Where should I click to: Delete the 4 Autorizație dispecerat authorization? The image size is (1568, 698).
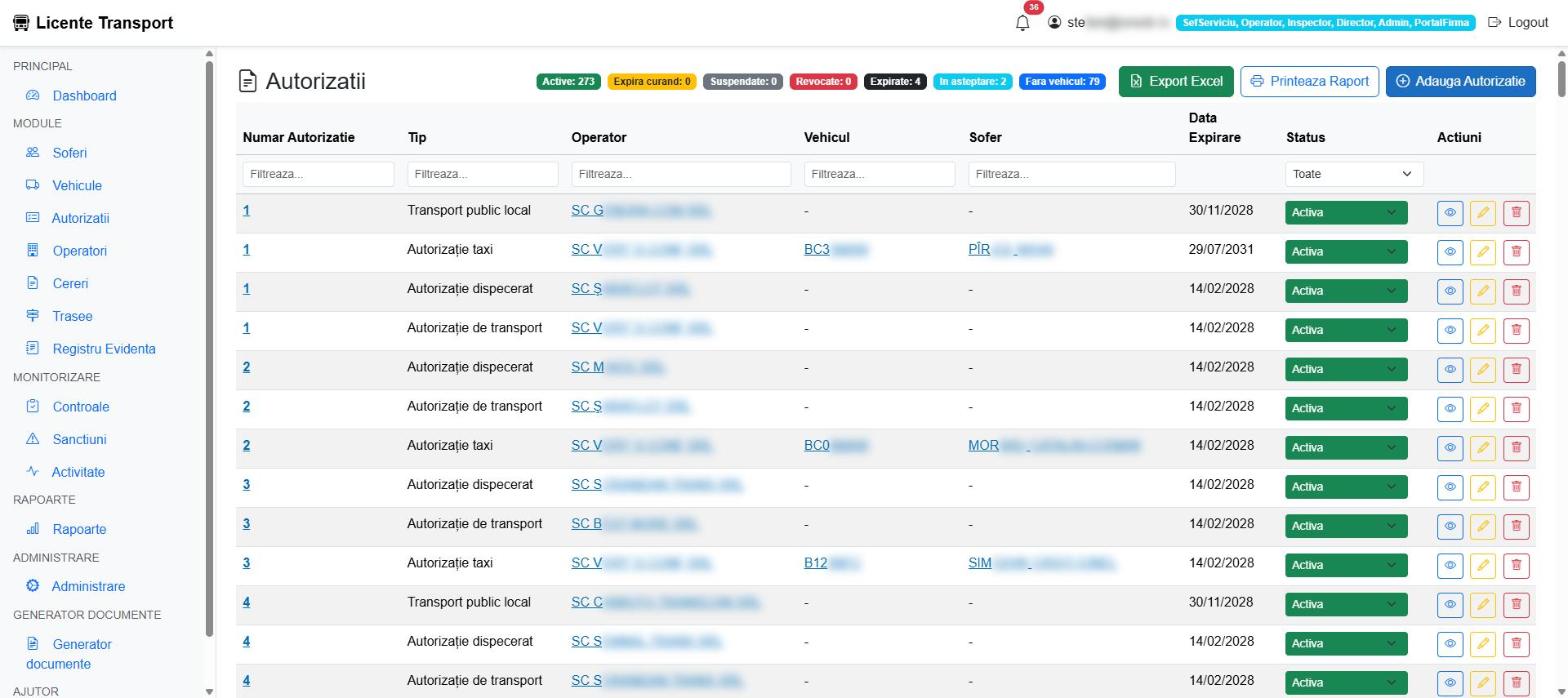click(1516, 643)
